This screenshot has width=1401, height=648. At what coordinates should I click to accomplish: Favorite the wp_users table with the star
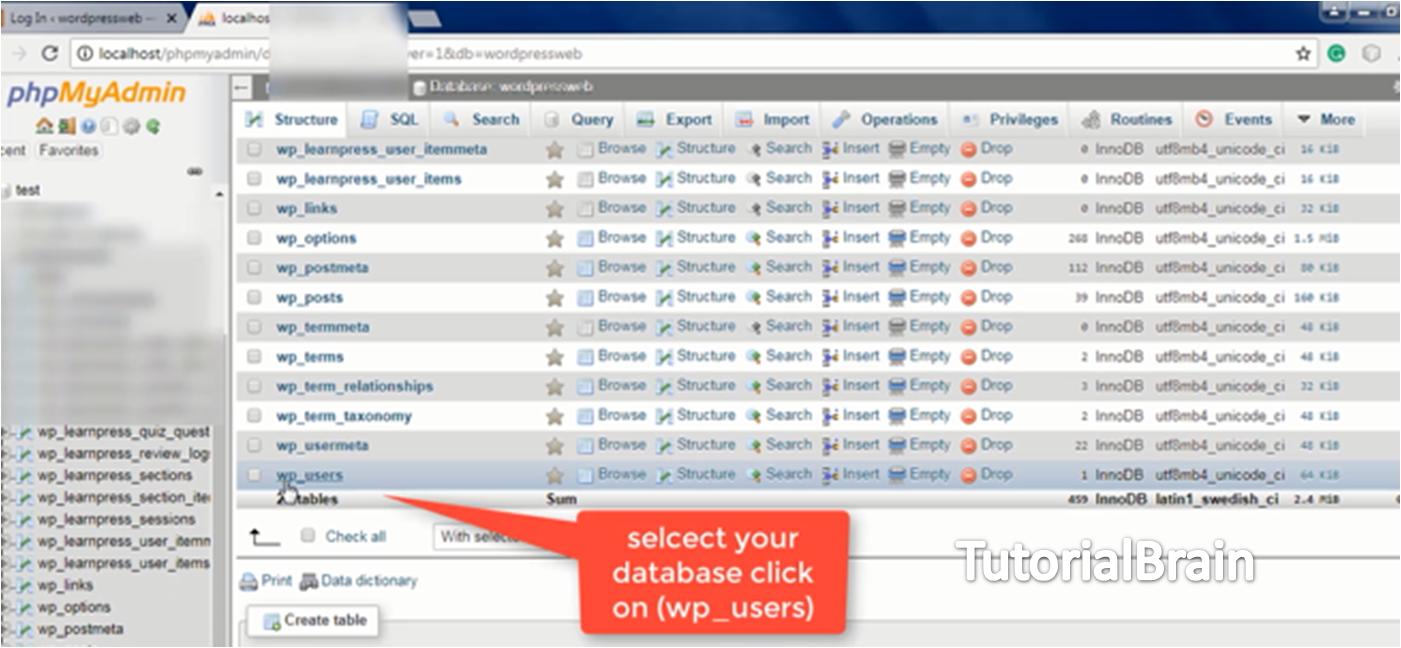pos(555,475)
